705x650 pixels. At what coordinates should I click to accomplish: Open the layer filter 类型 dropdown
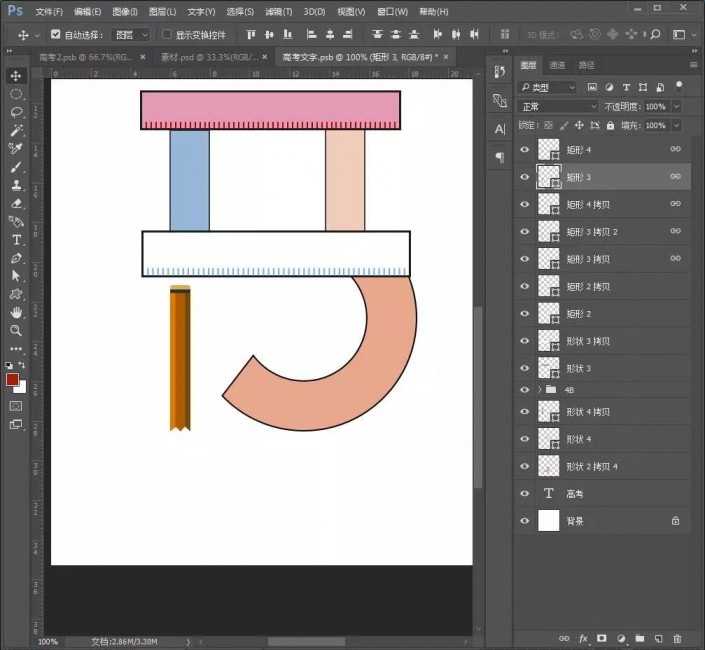547,88
